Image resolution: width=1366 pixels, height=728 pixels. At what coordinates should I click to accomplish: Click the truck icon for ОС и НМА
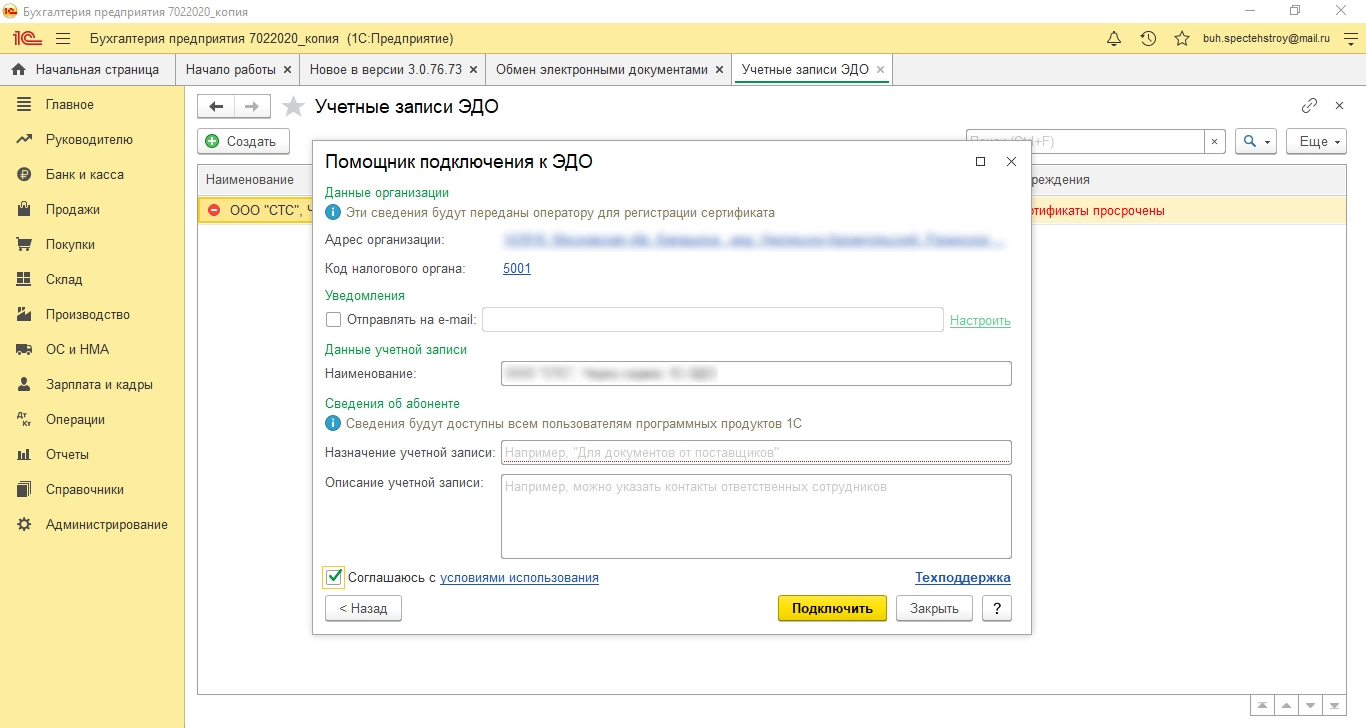point(25,350)
